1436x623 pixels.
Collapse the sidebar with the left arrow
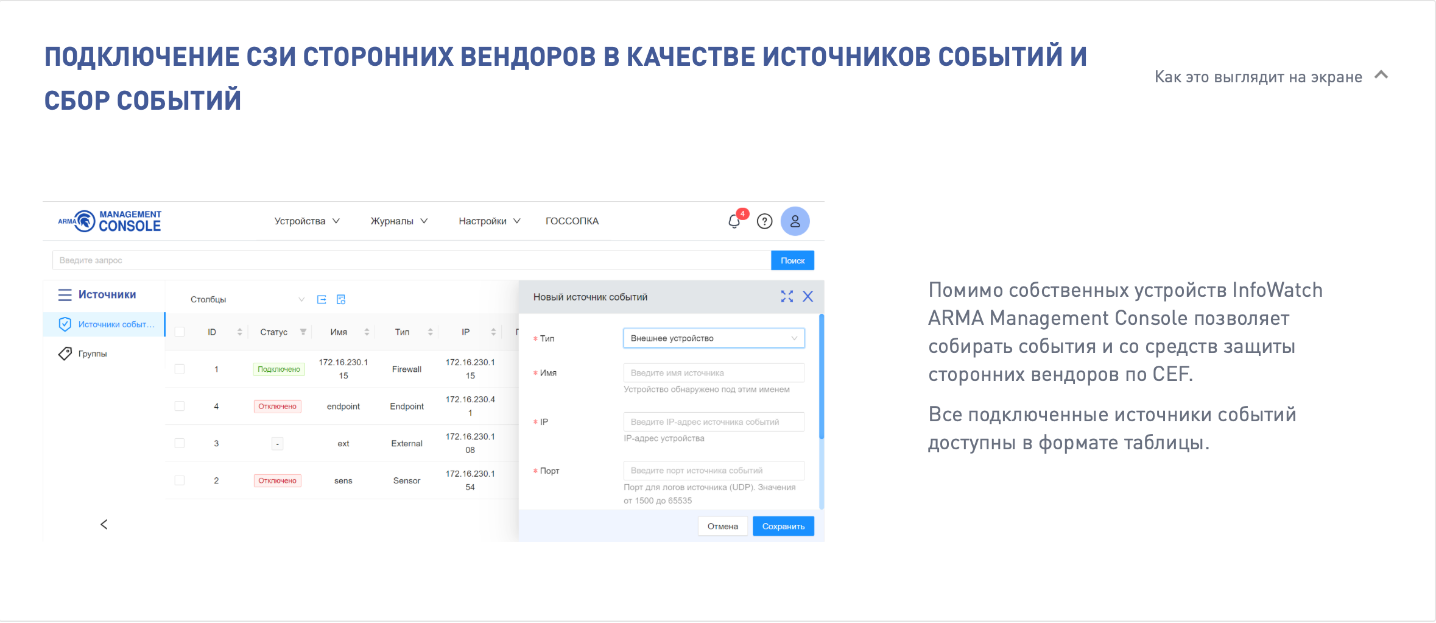[104, 524]
